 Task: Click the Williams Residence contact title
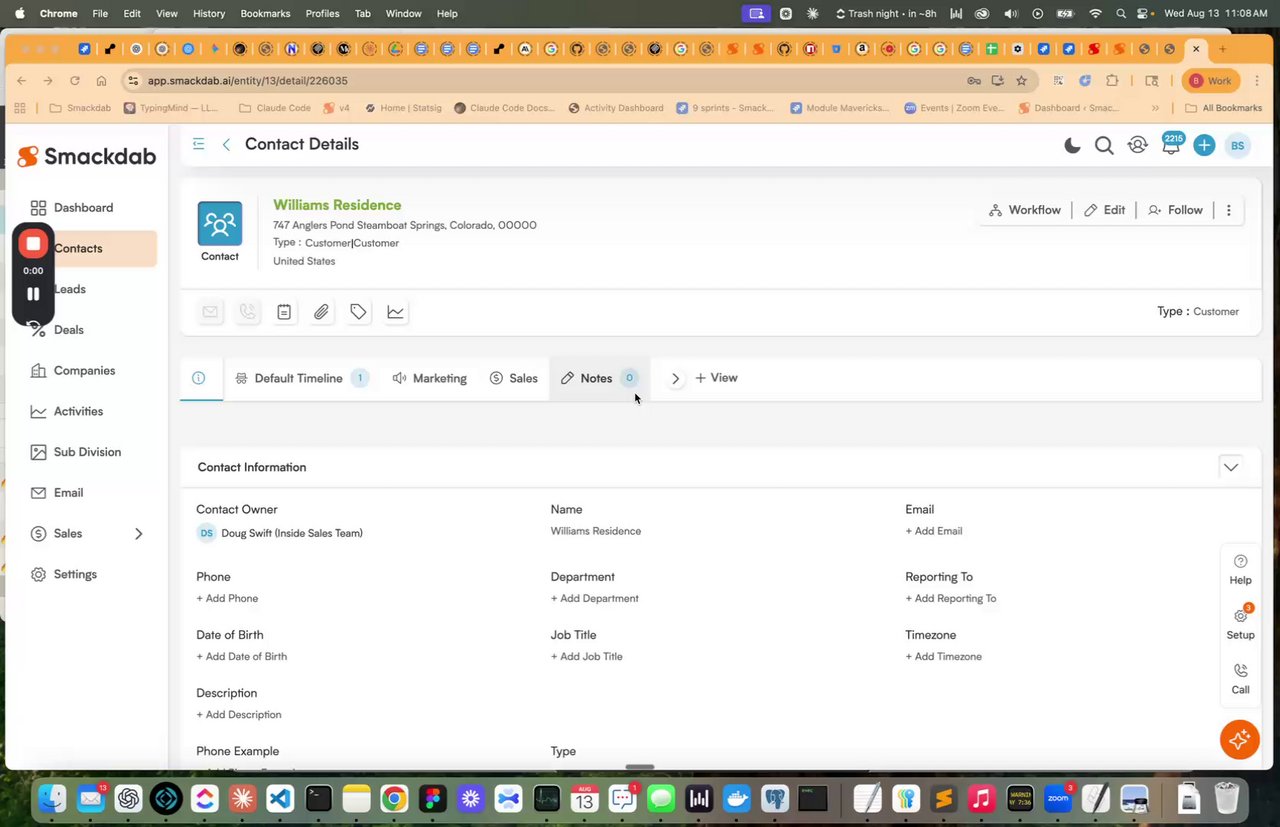point(337,205)
